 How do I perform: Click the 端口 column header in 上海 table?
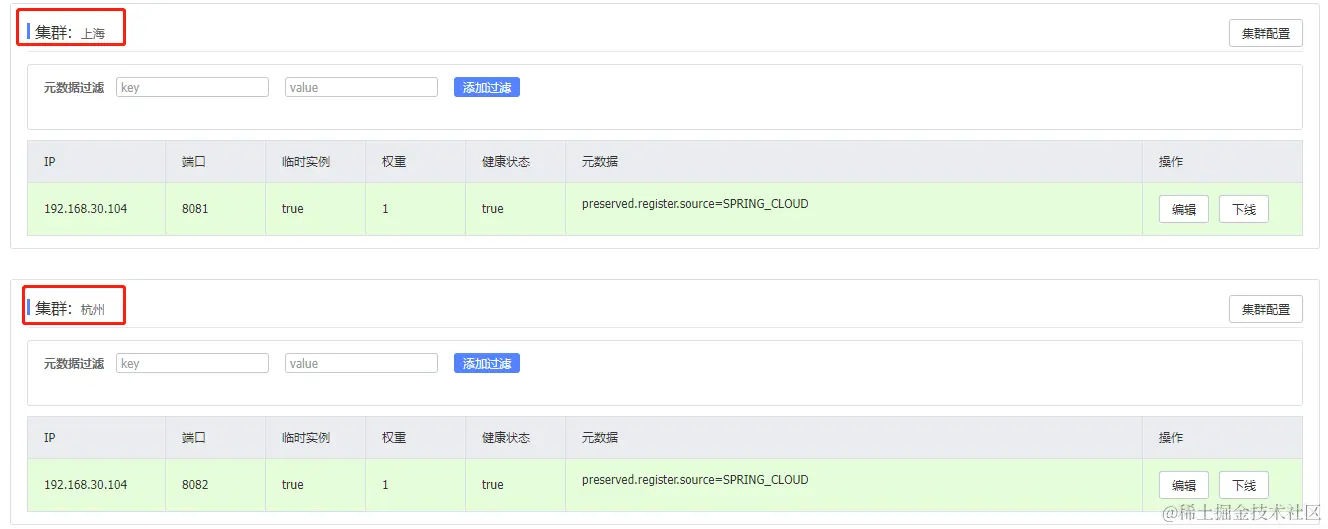pyautogui.click(x=194, y=161)
